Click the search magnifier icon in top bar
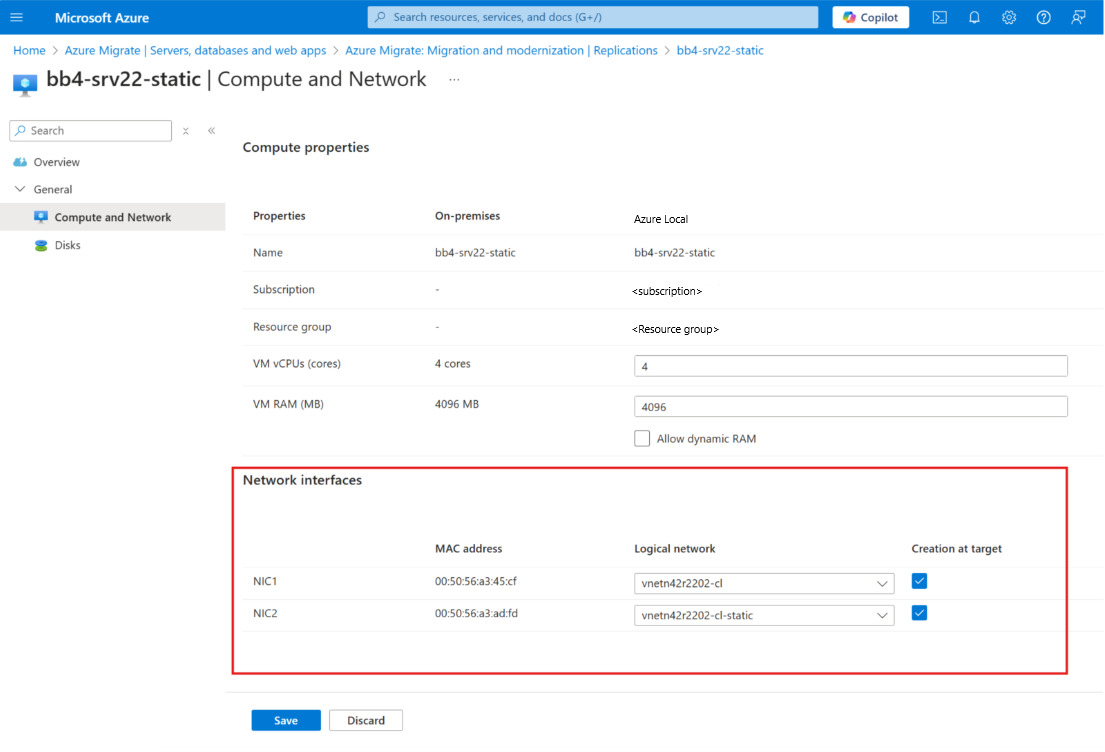The image size is (1105, 752). click(x=381, y=17)
